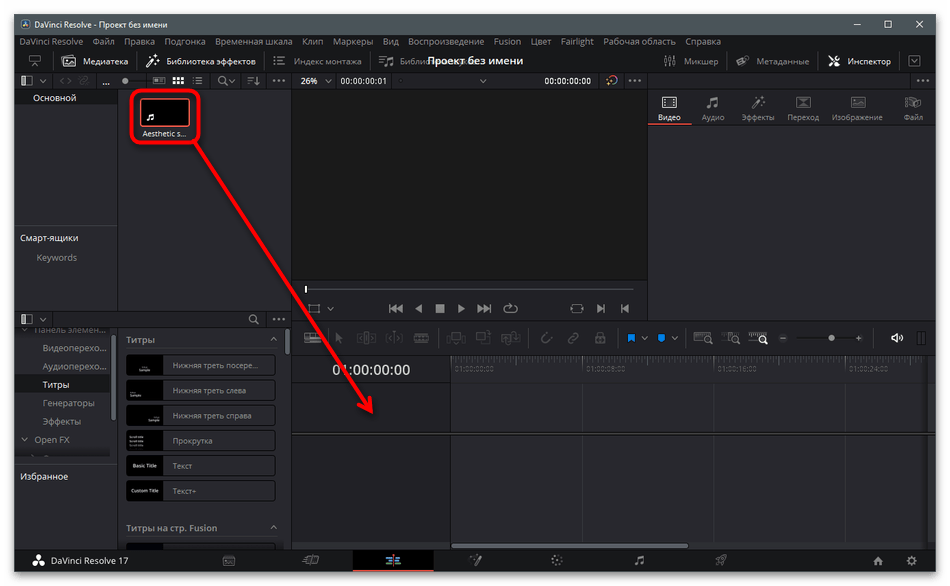
Task: Open media pool search dropdown
Action: [227, 81]
